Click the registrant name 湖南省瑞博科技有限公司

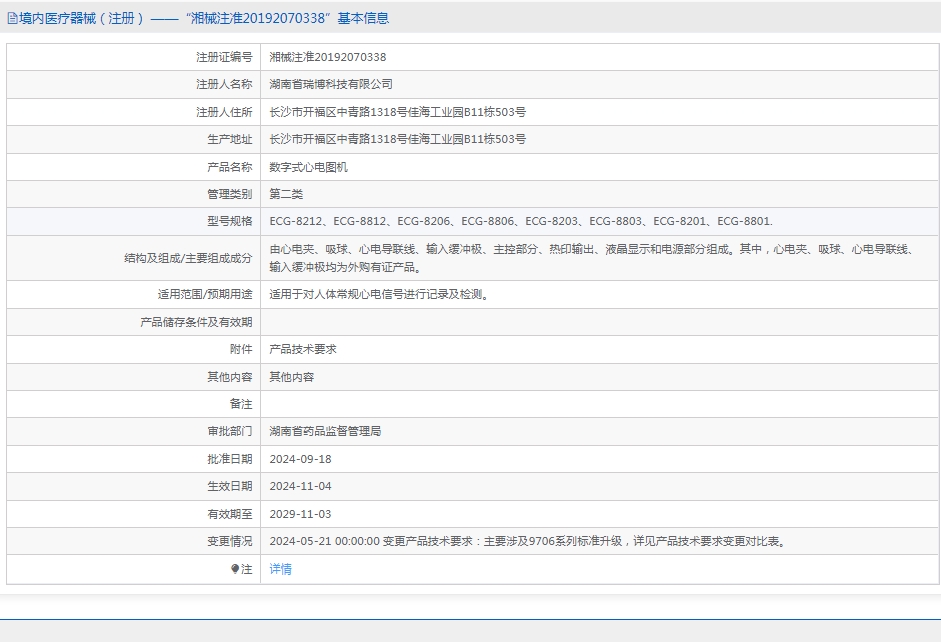click(331, 85)
